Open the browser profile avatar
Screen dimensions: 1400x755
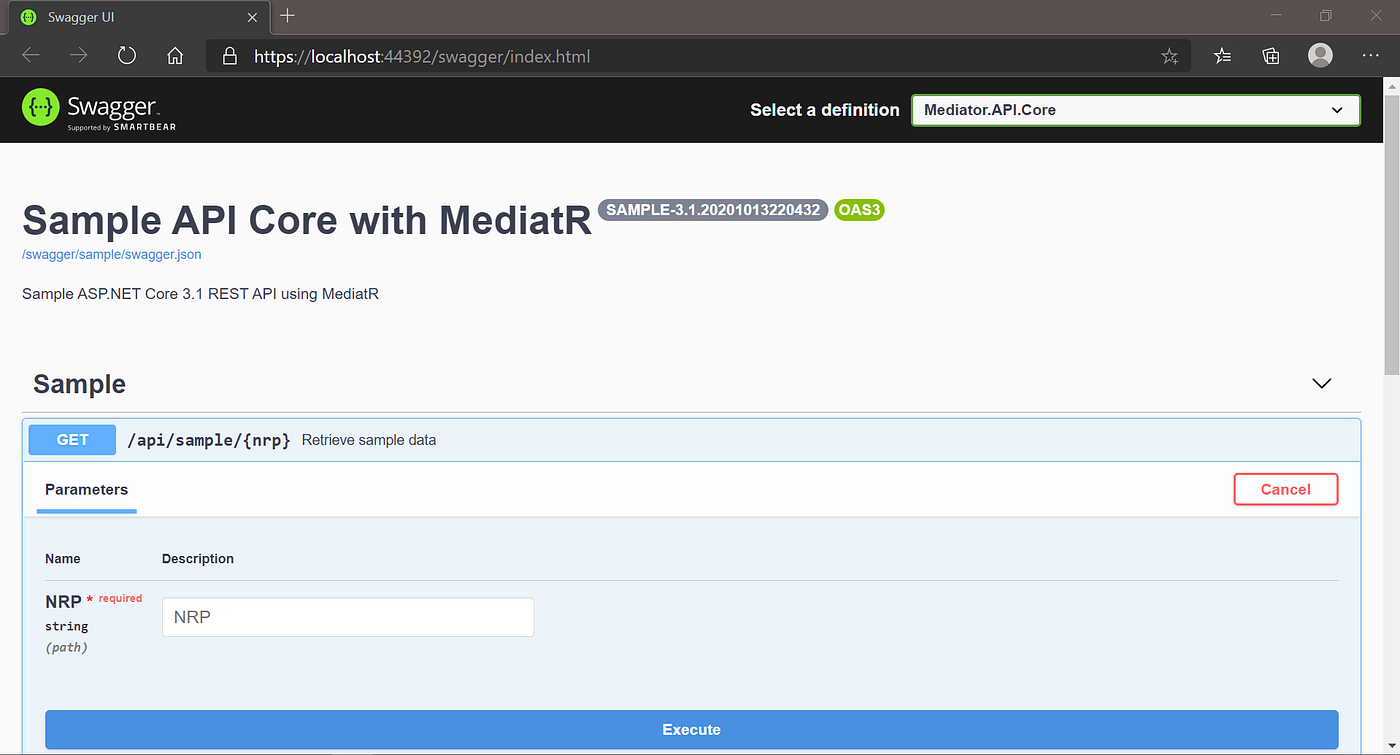1320,55
